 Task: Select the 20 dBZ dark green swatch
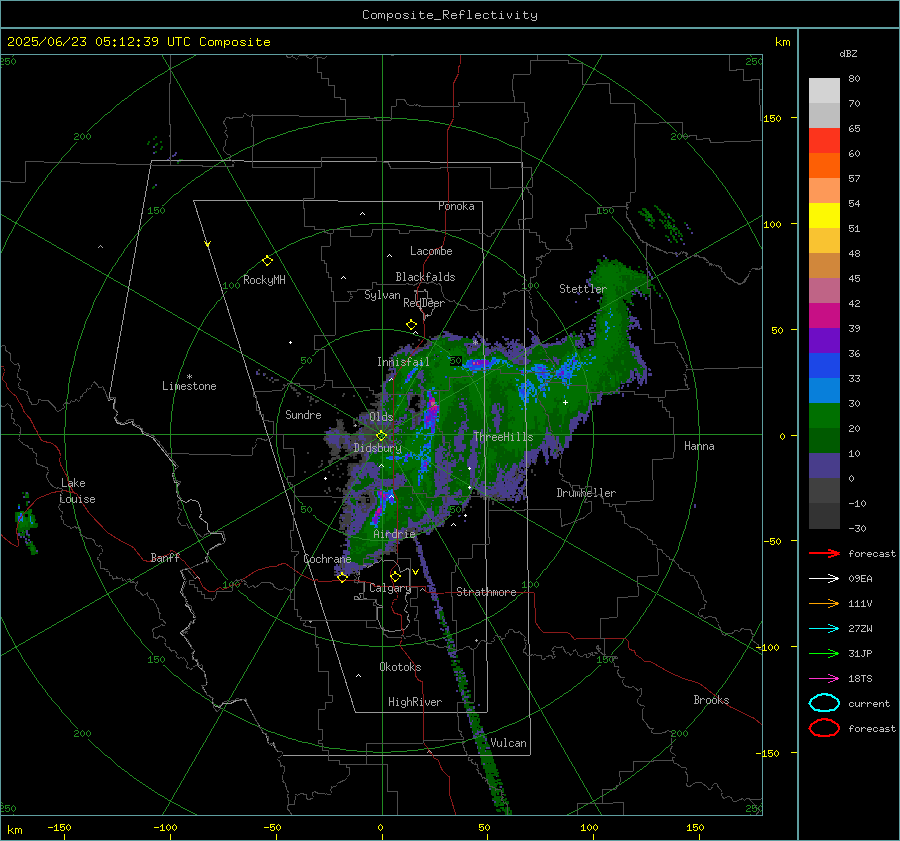coord(824,440)
